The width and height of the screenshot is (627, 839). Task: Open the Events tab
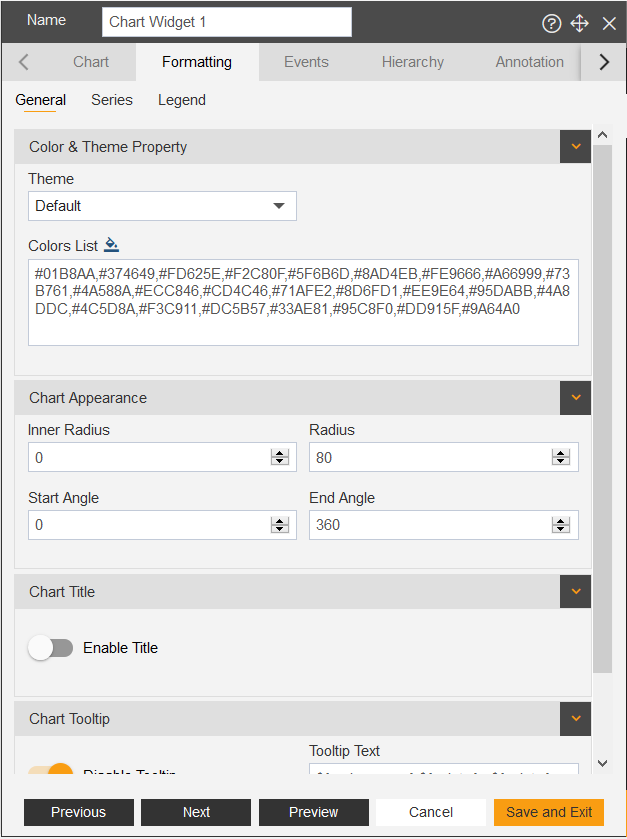306,62
